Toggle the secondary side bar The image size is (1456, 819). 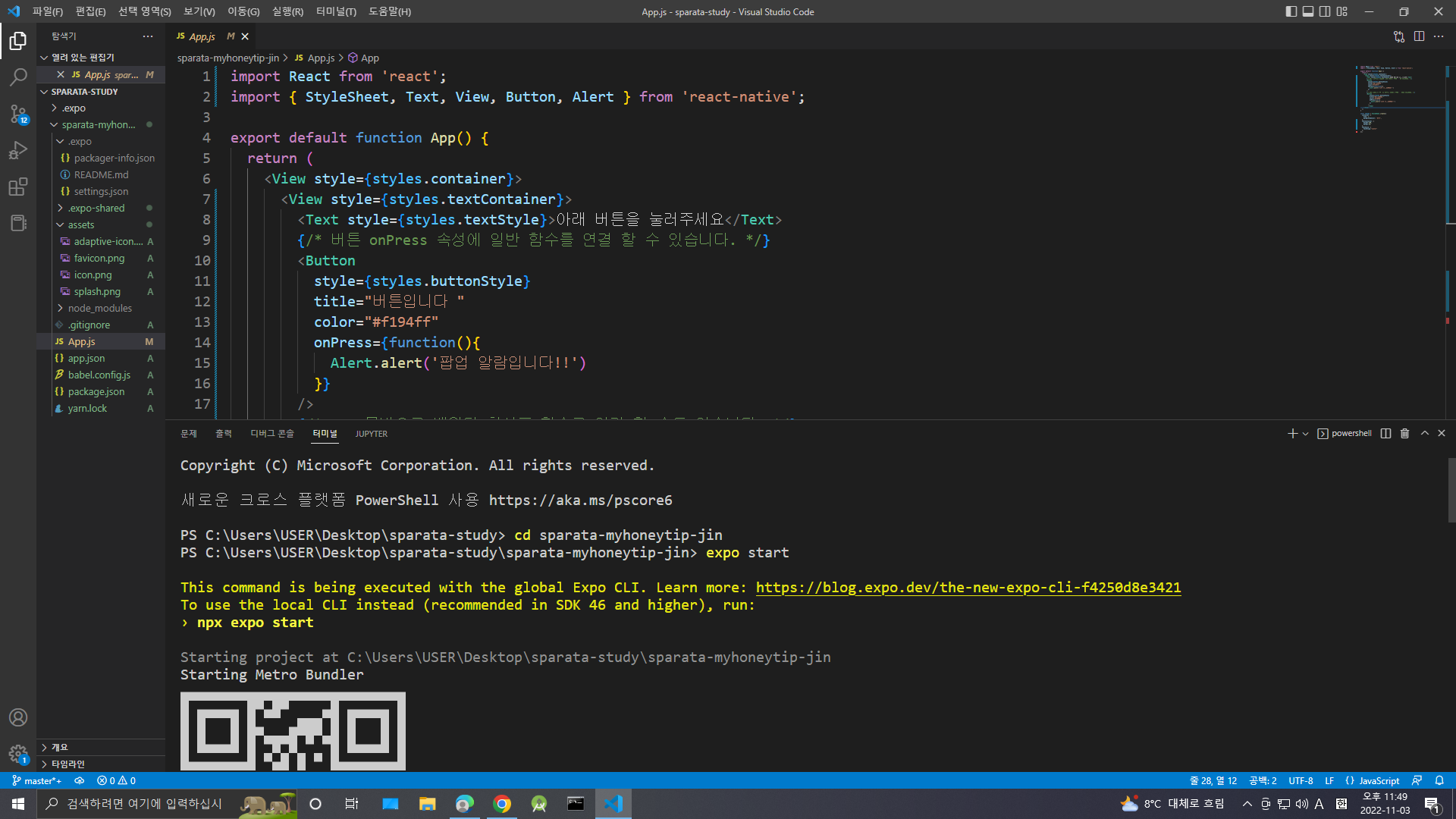(1325, 11)
